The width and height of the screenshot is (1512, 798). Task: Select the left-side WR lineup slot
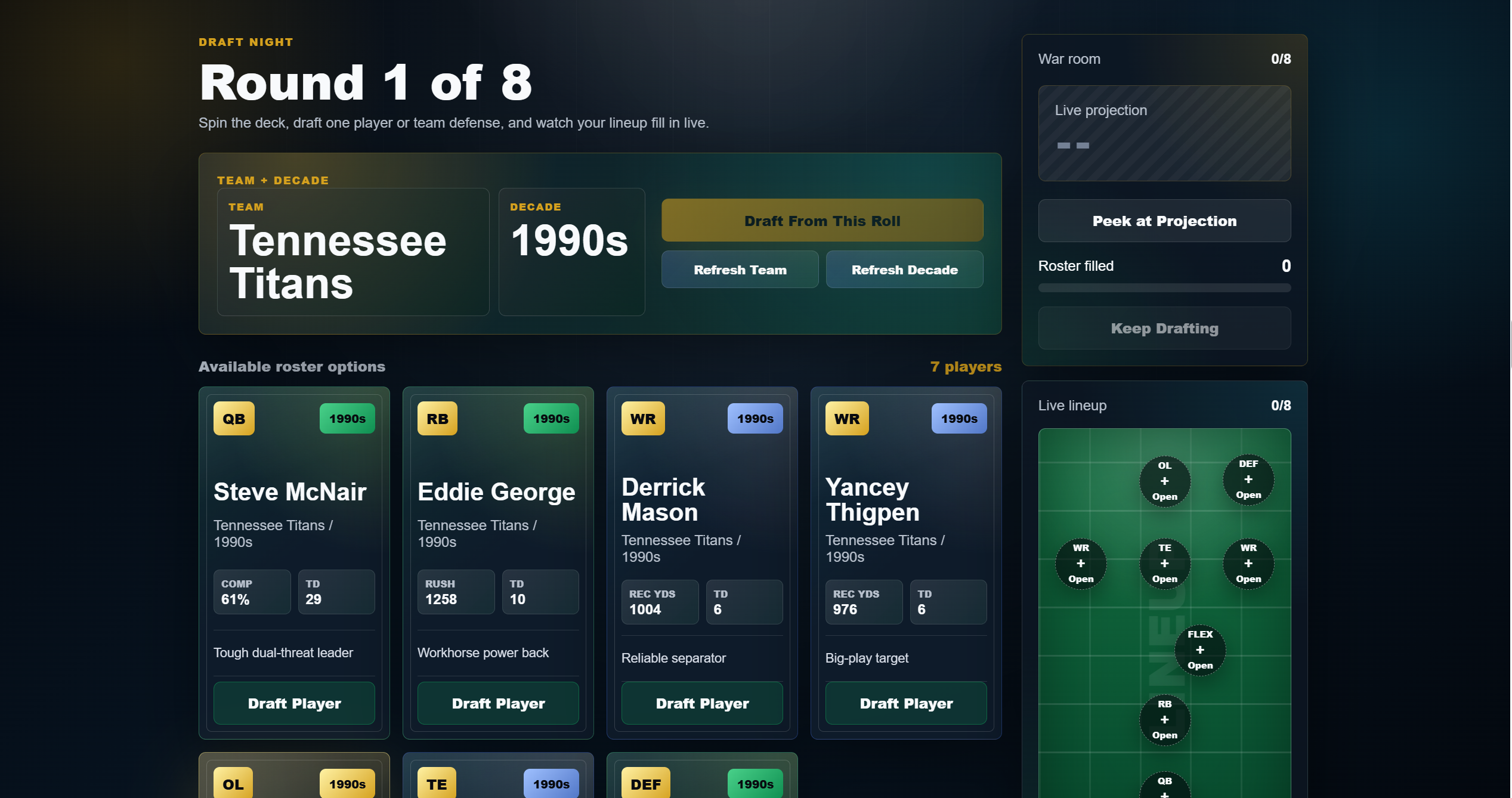pos(1081,564)
